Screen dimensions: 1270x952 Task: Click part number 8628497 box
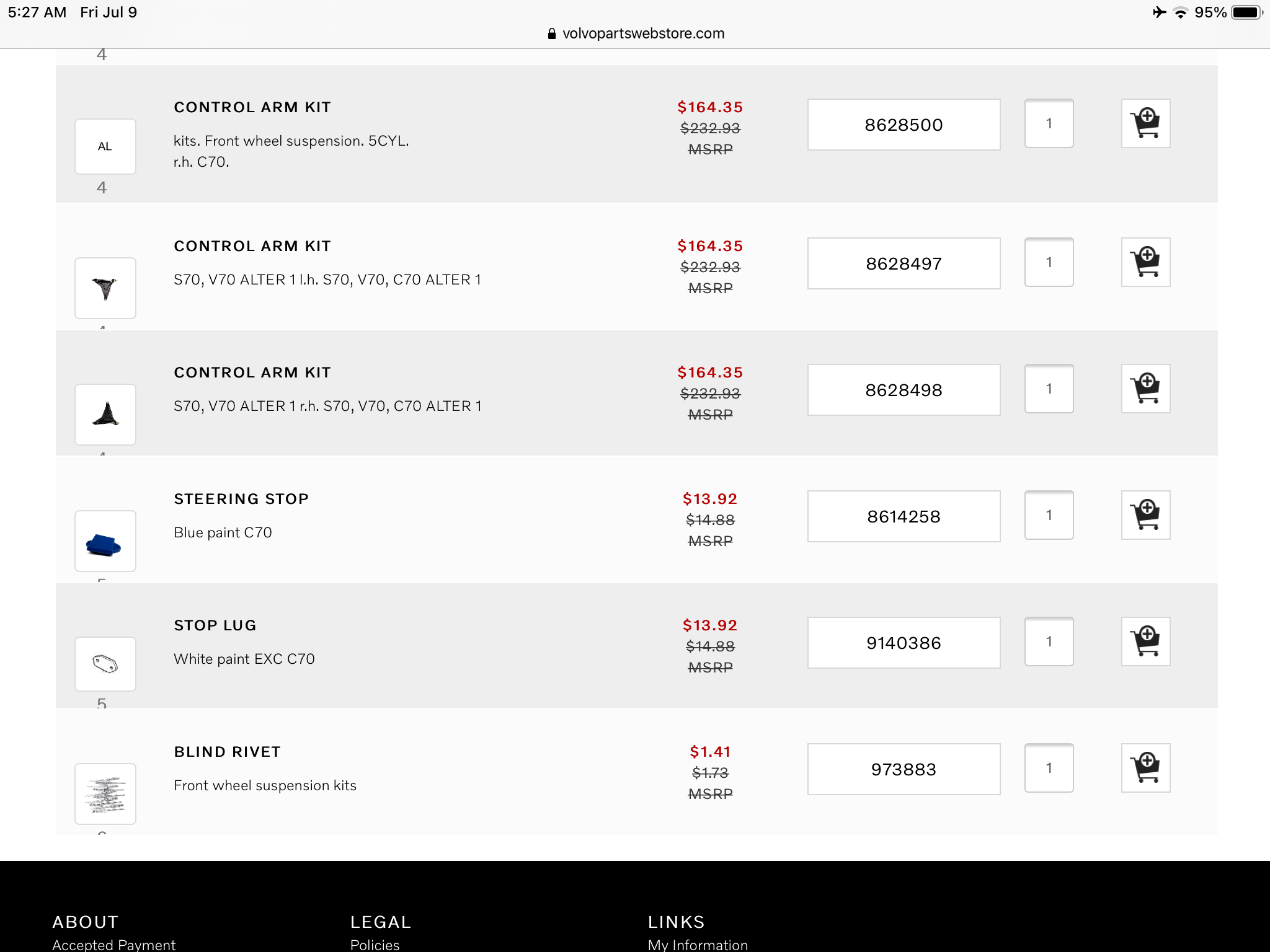904,263
